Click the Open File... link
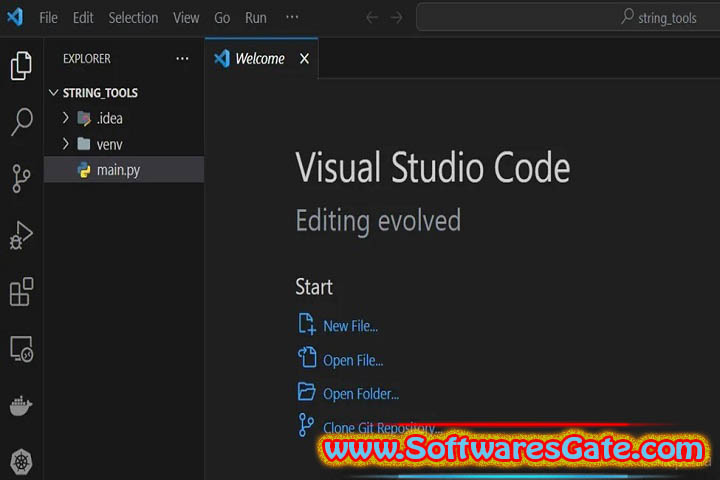 point(353,361)
